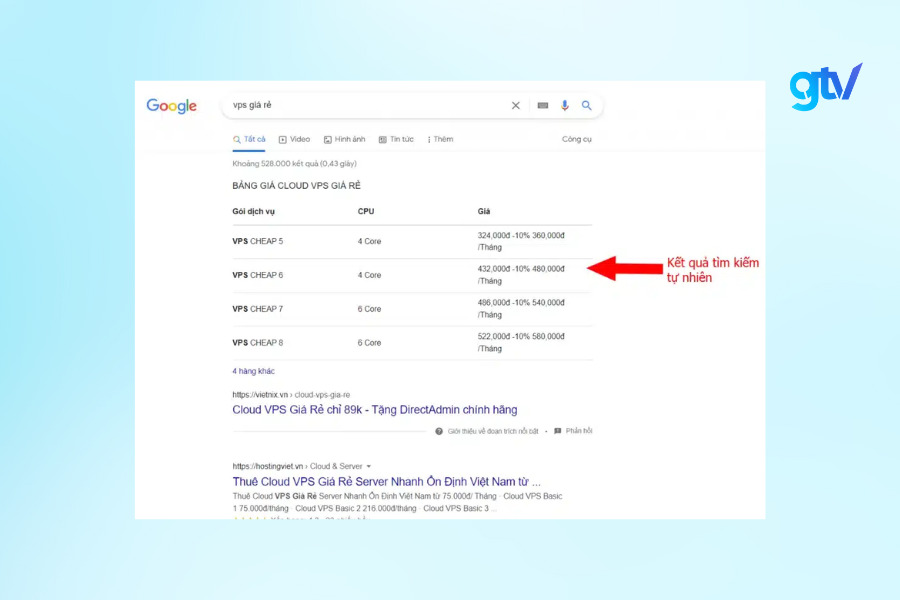
Task: Click into the search field with vps giá rẻ
Action: coord(360,105)
